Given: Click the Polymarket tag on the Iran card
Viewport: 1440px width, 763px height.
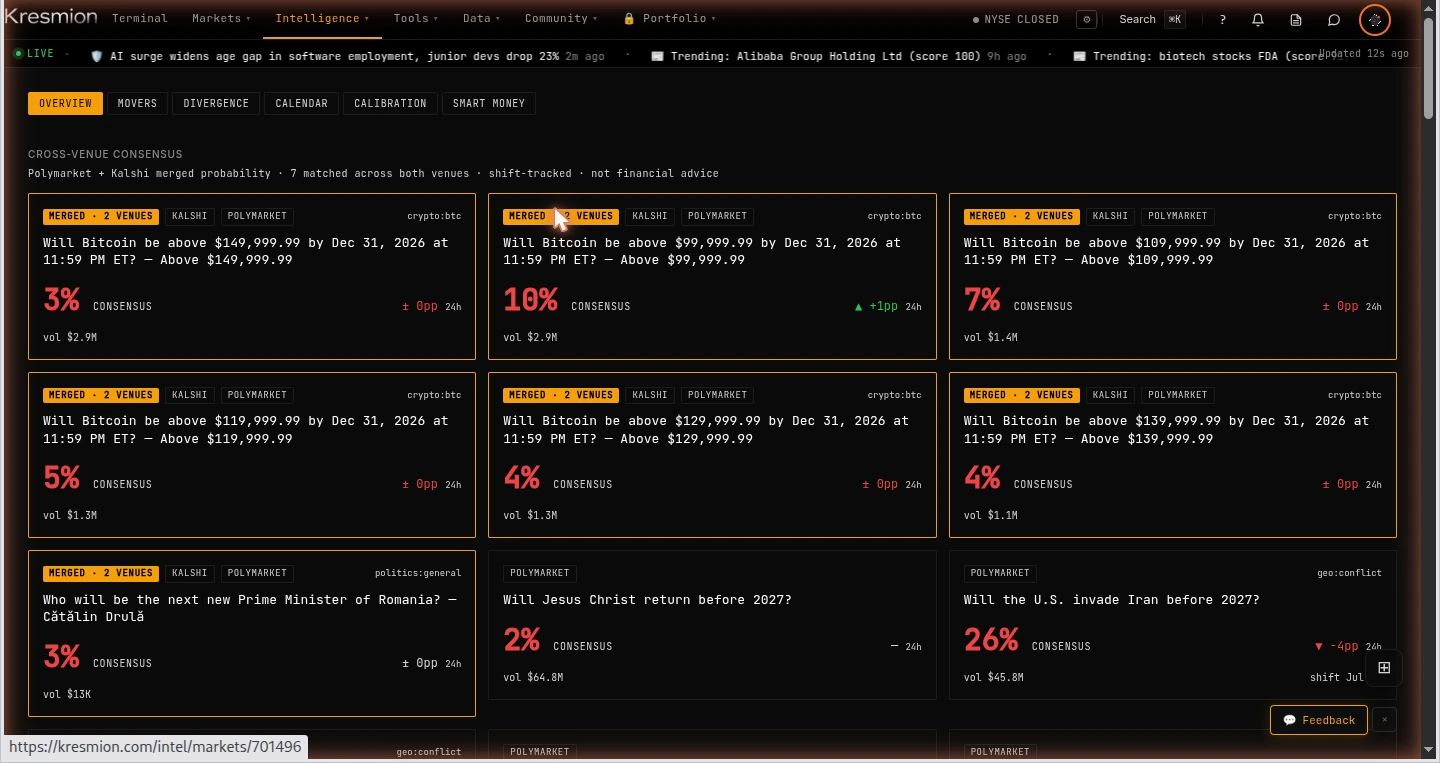Looking at the screenshot, I should click(x=1000, y=573).
